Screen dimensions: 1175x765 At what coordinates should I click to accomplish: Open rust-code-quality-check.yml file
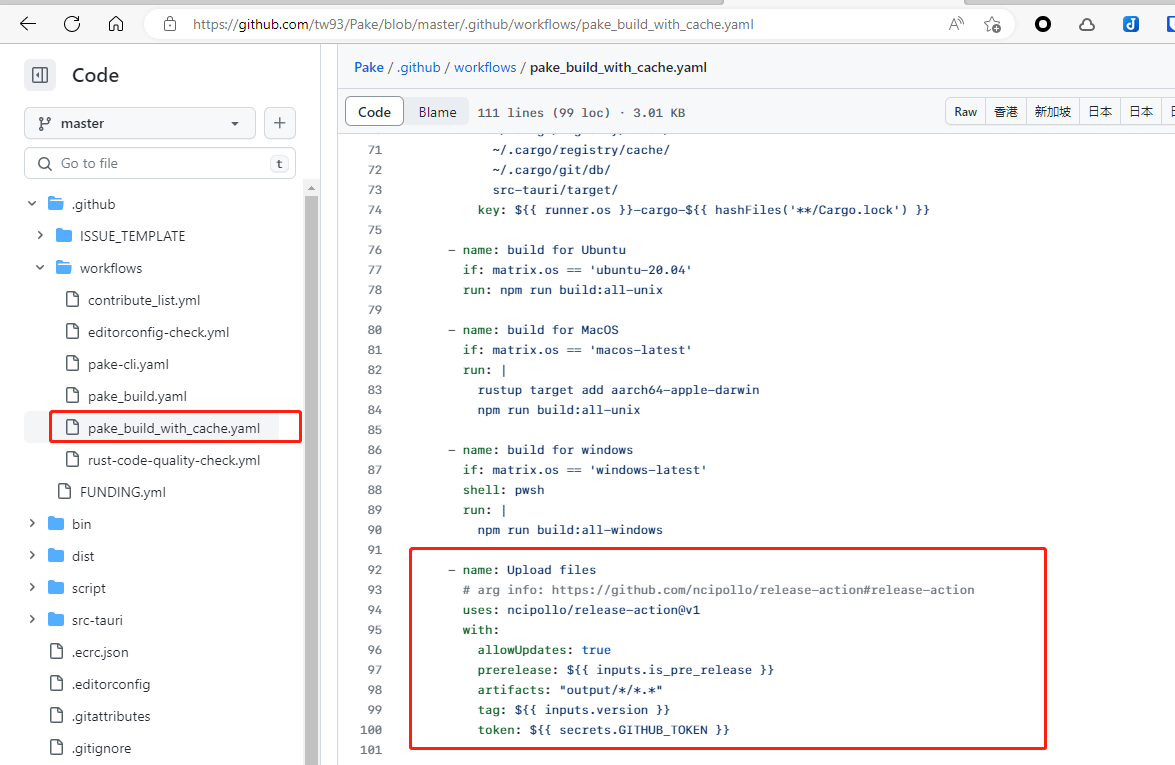pyautogui.click(x=174, y=460)
